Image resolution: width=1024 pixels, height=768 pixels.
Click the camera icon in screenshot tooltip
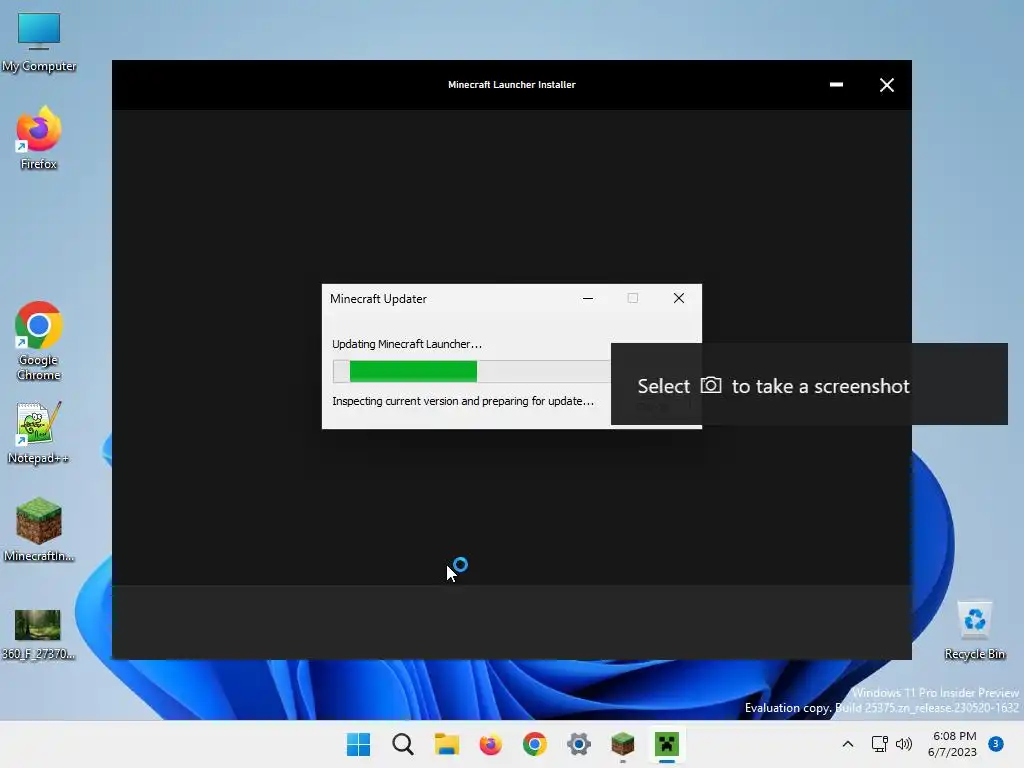pos(711,385)
